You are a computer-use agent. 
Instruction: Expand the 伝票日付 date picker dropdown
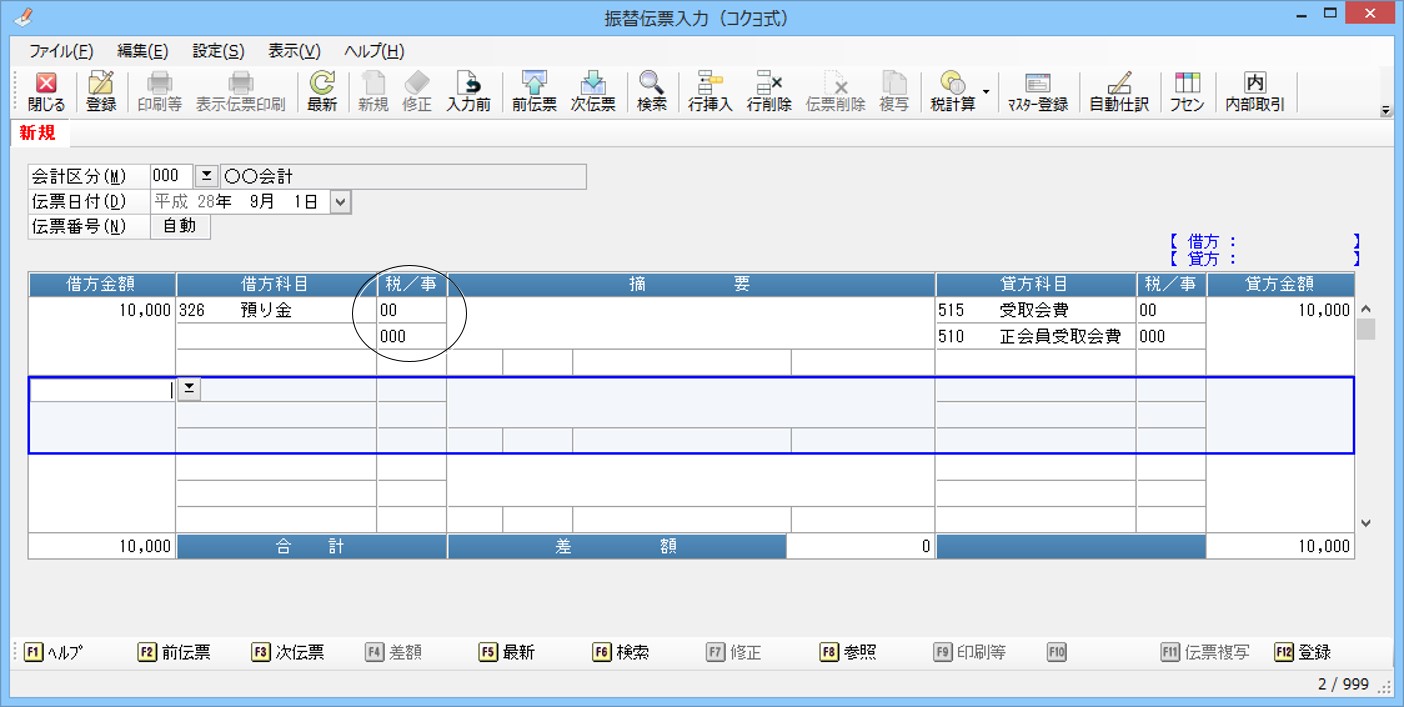(340, 202)
